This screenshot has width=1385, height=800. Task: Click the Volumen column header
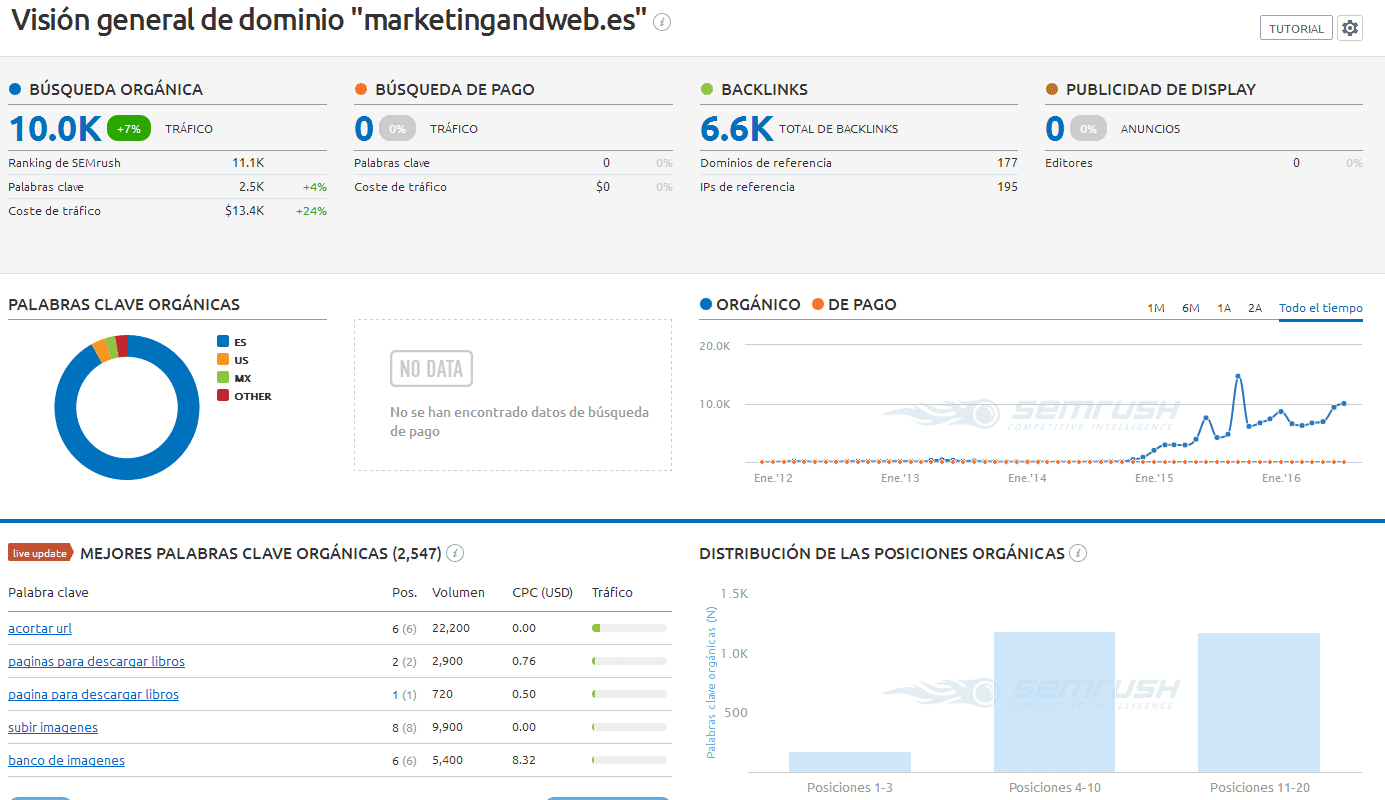click(458, 593)
